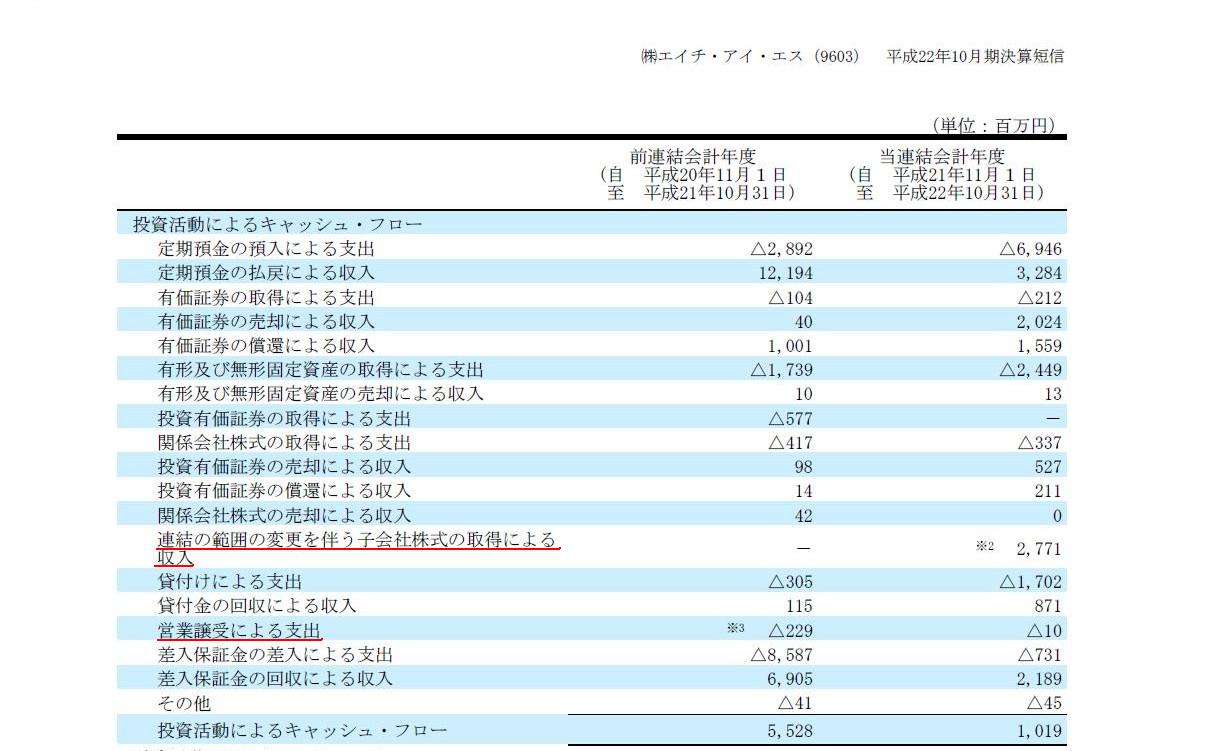
Task: Select the value 211
Action: 1048,491
